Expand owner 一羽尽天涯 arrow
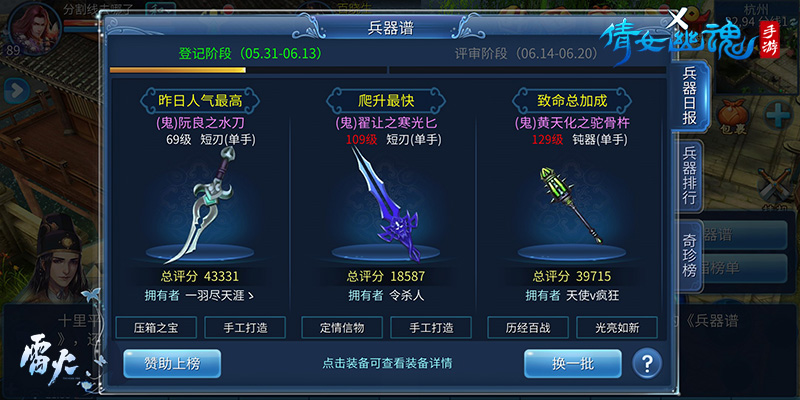 pos(251,296)
